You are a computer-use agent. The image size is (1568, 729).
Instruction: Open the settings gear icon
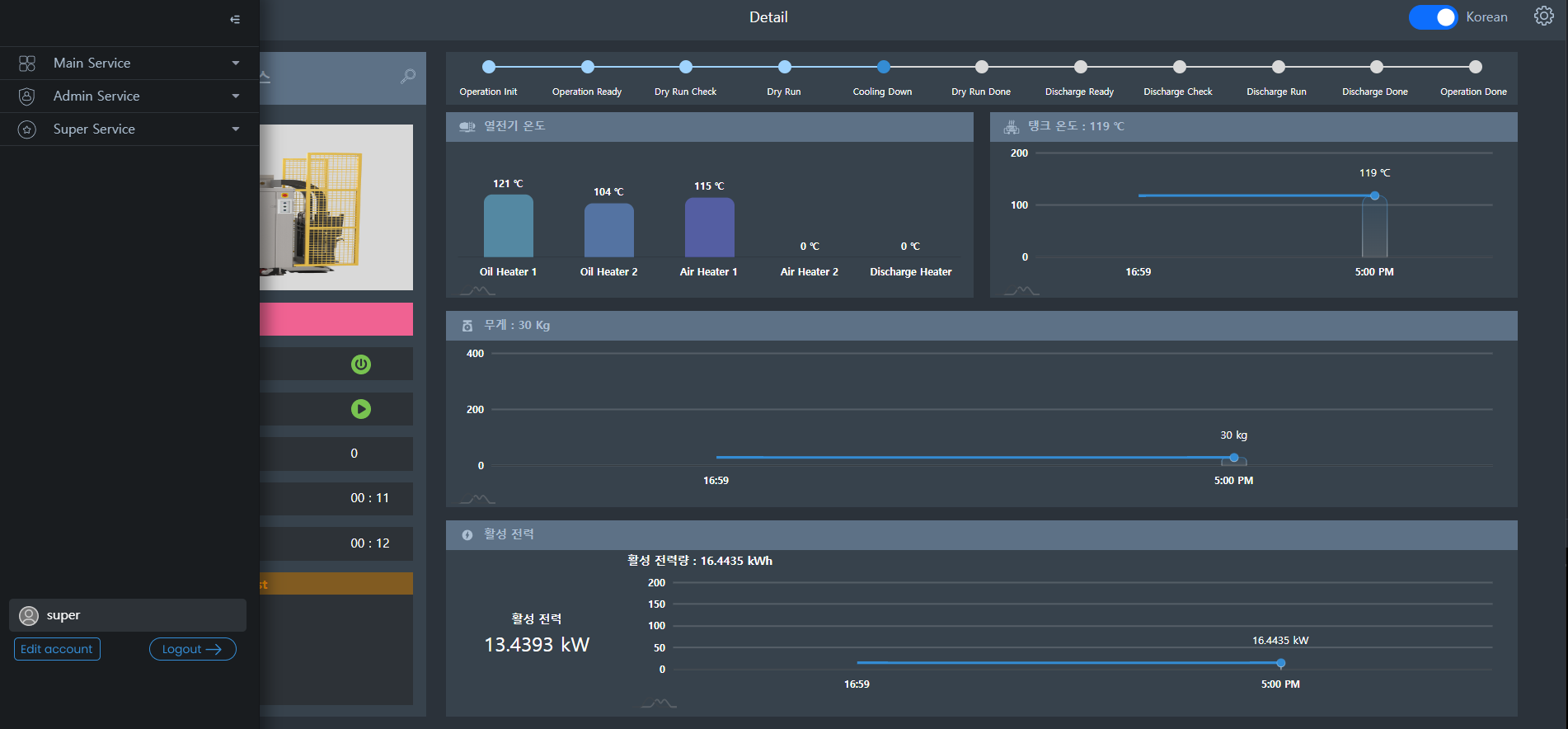[x=1543, y=16]
